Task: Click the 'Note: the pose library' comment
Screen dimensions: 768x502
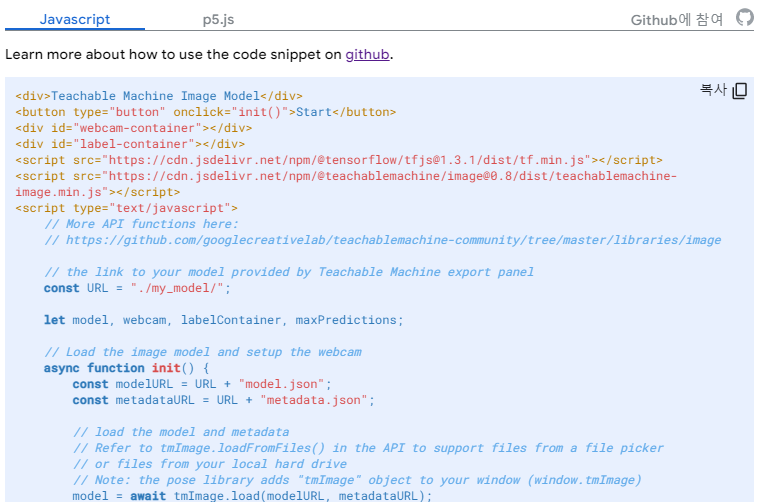Action: (357, 480)
